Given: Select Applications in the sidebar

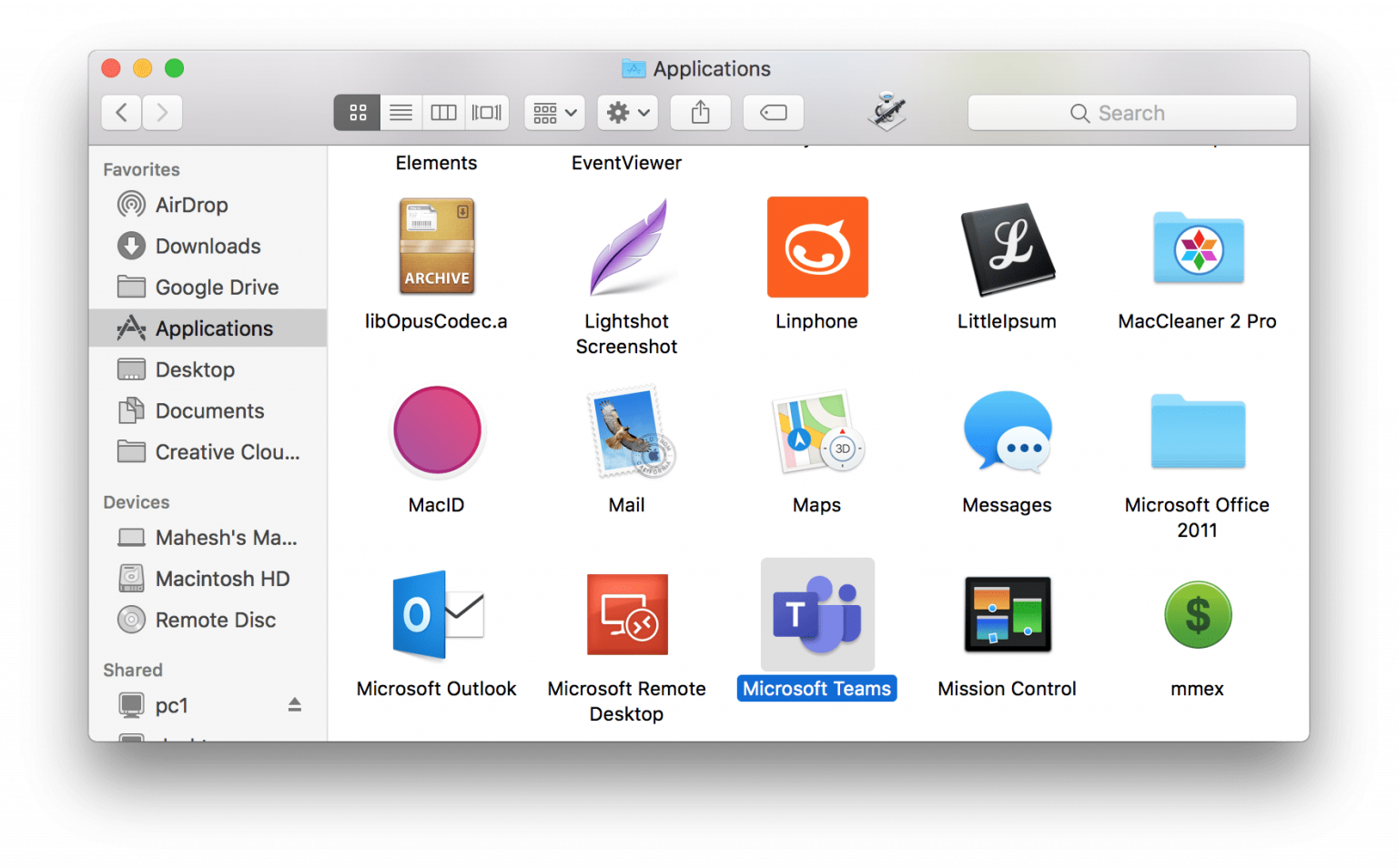Looking at the screenshot, I should coord(208,328).
